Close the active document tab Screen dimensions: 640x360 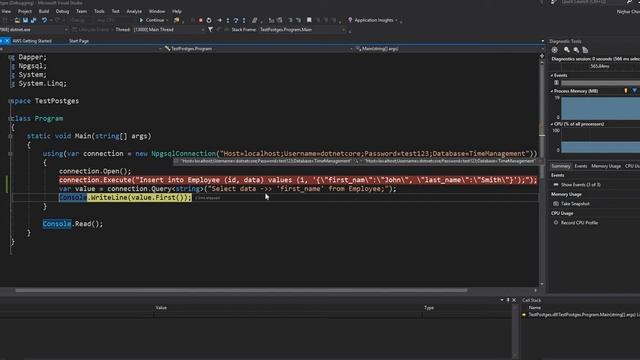pyautogui.click(x=7, y=41)
